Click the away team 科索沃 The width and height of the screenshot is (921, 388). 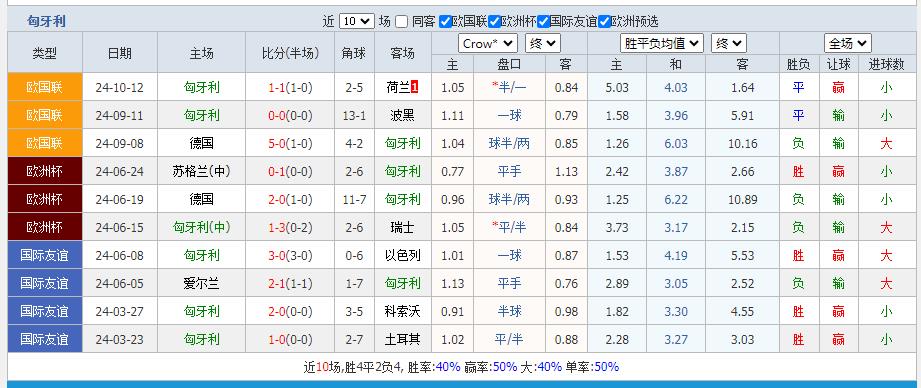(402, 311)
